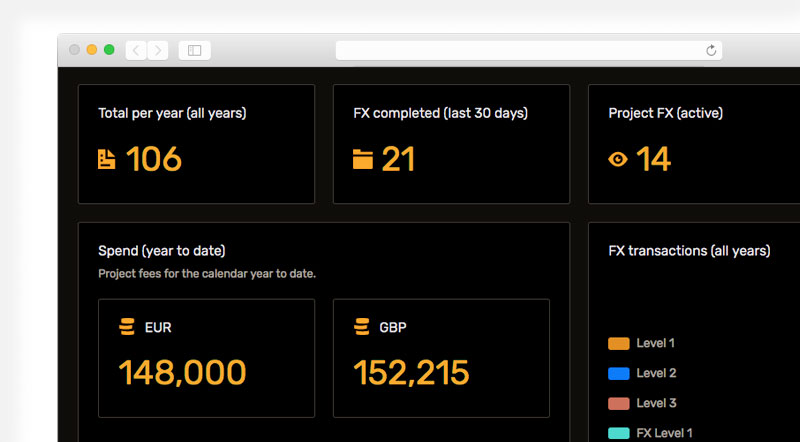
Task: Click the browser address bar
Action: [x=529, y=51]
